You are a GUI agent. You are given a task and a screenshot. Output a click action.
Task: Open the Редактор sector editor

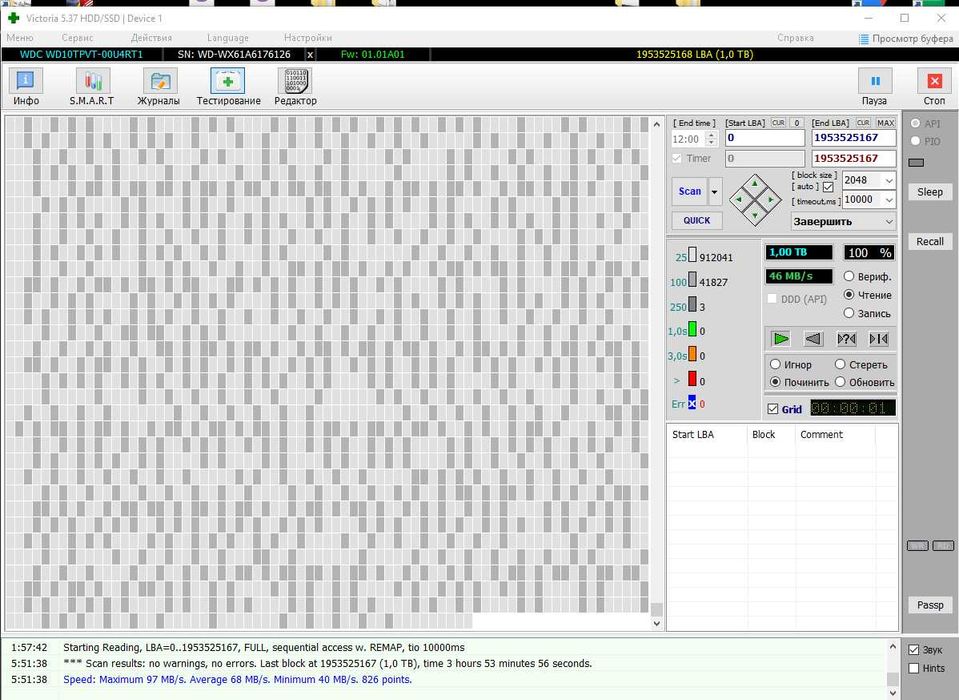(x=295, y=87)
